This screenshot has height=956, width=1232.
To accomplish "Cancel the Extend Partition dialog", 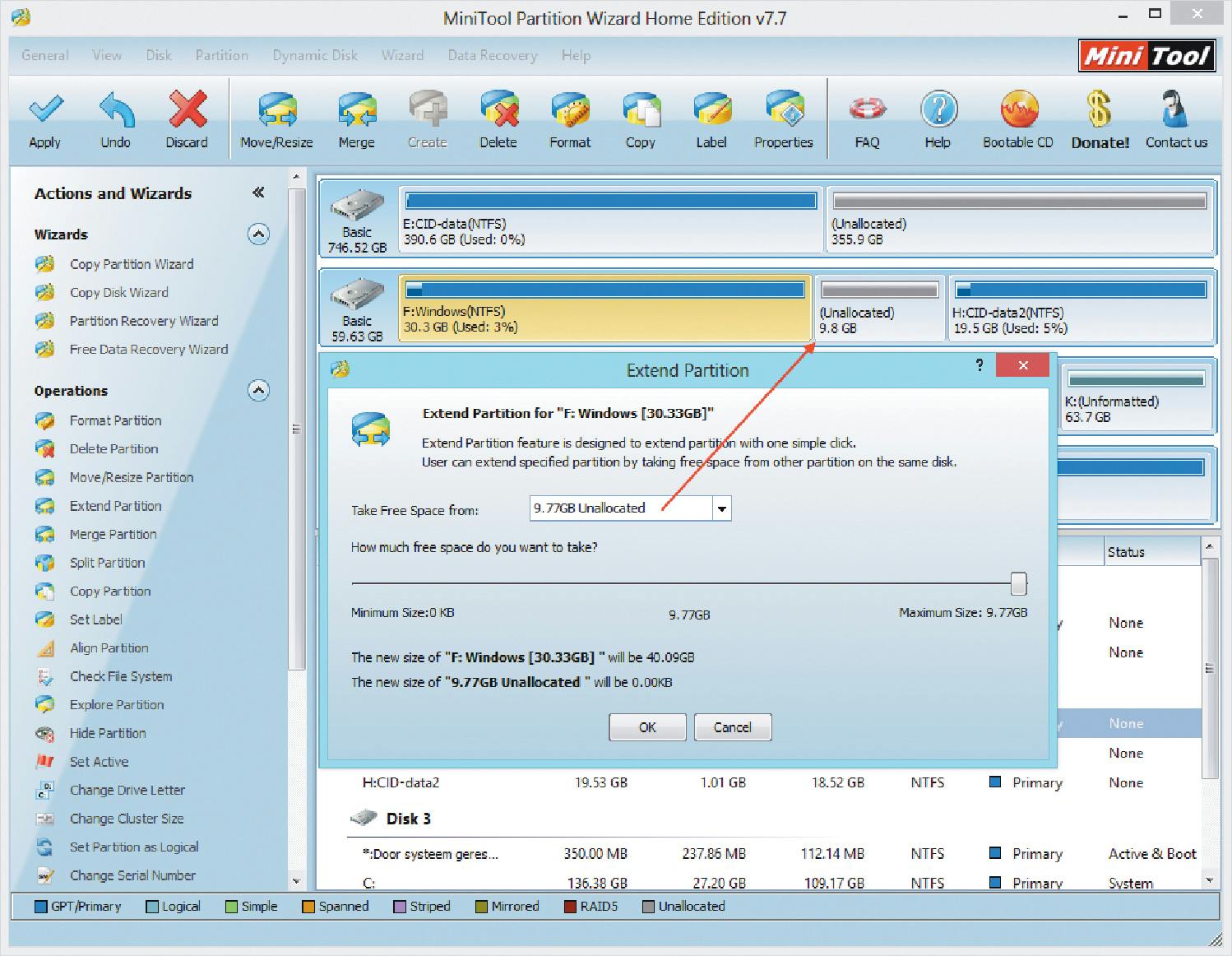I will (x=733, y=727).
